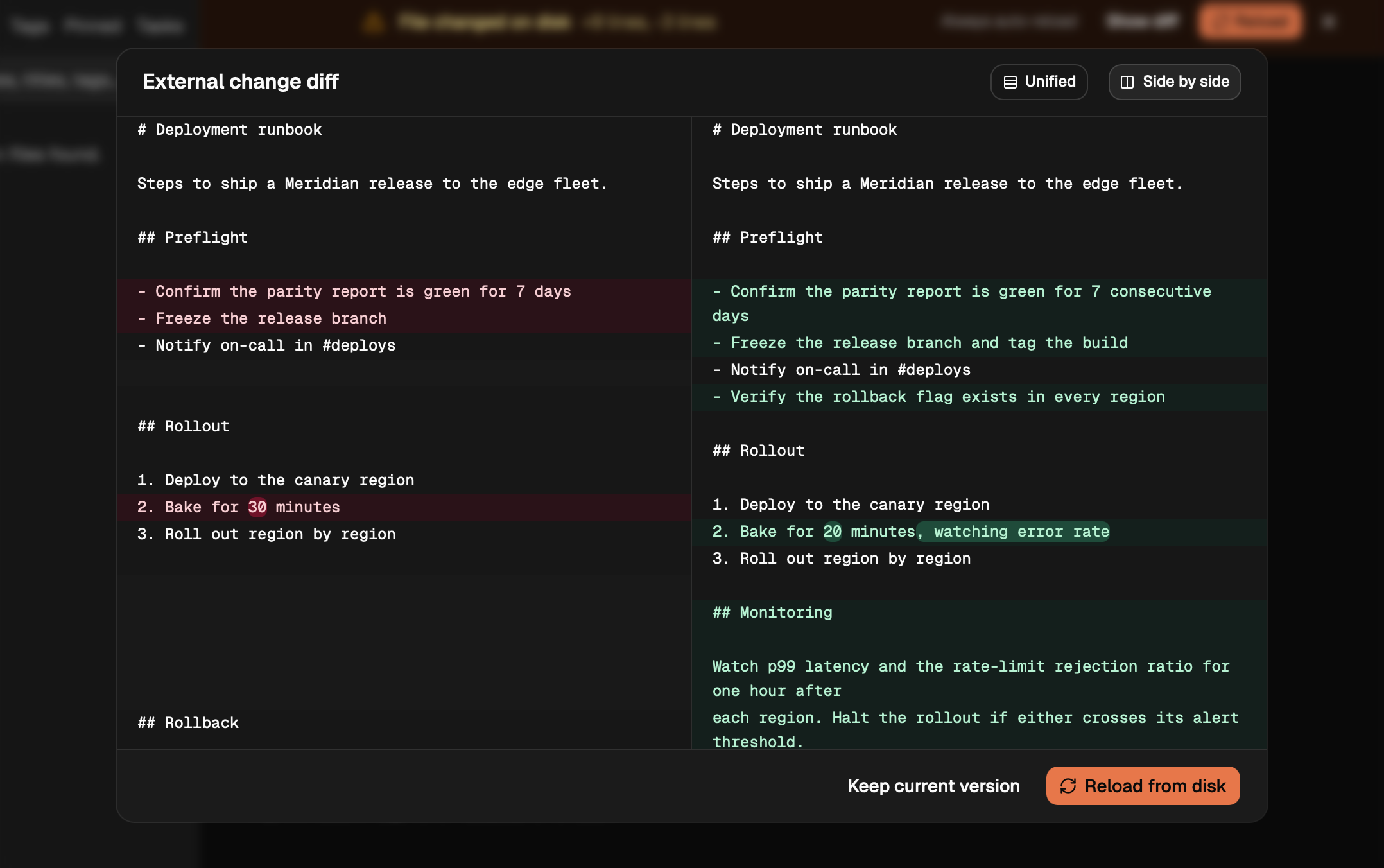Select removed line 'Freeze the release branch'
1384x868 pixels.
404,318
